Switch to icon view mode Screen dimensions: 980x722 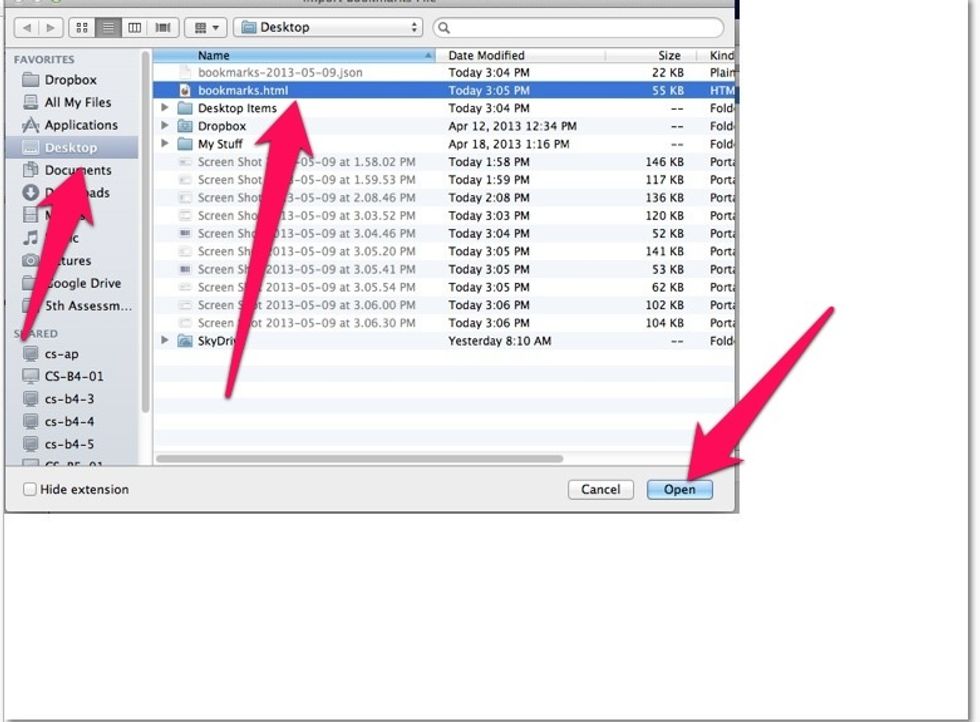[82, 27]
